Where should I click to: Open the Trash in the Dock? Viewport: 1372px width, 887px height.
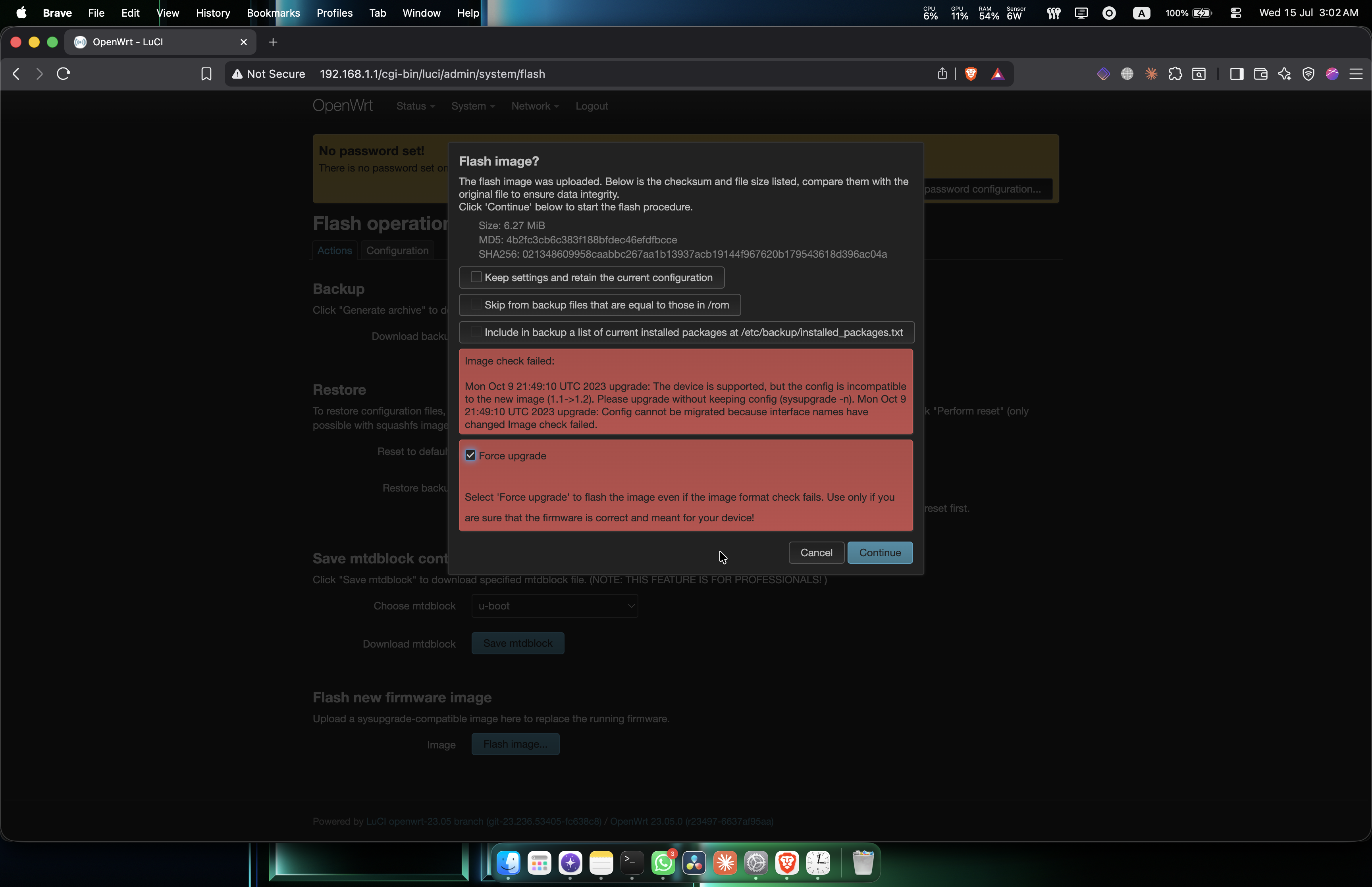(x=863, y=862)
